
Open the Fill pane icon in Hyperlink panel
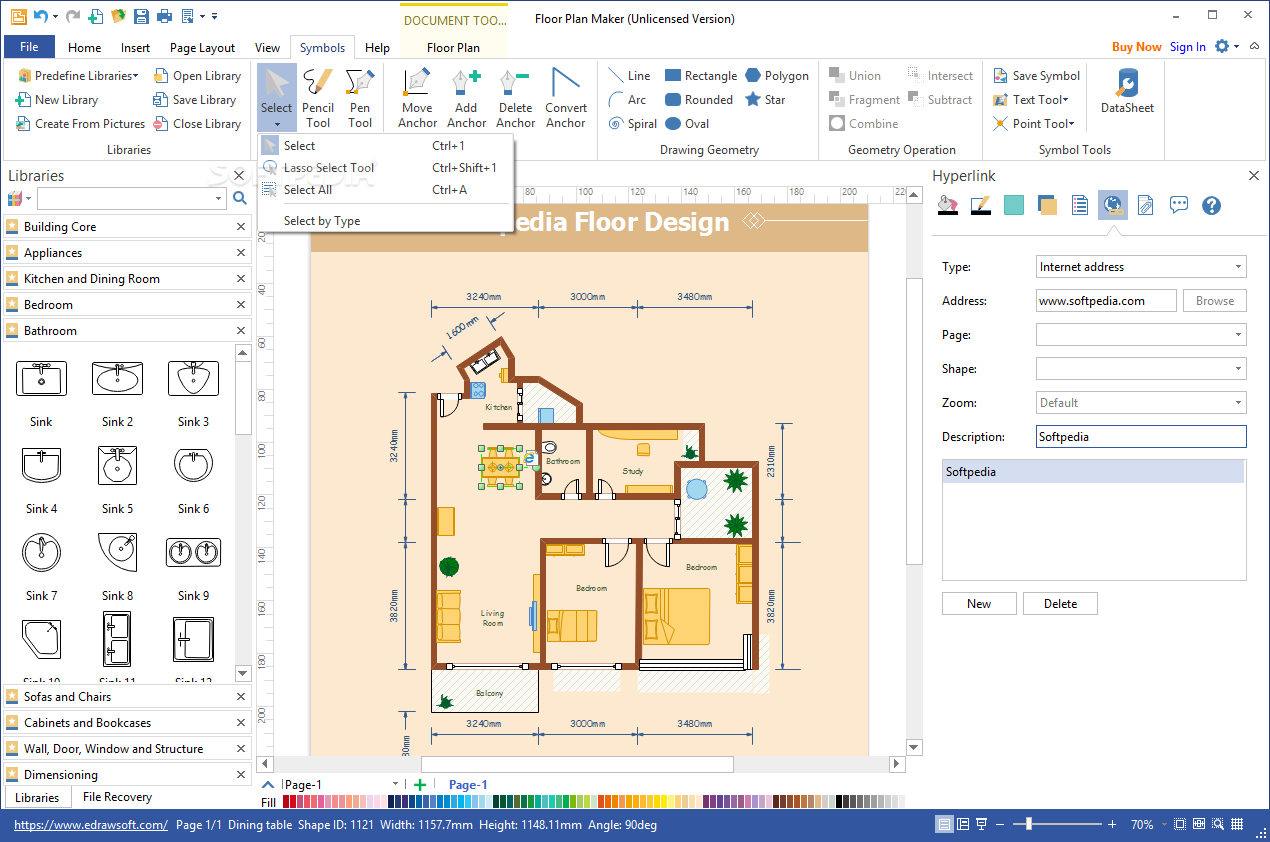click(x=947, y=205)
